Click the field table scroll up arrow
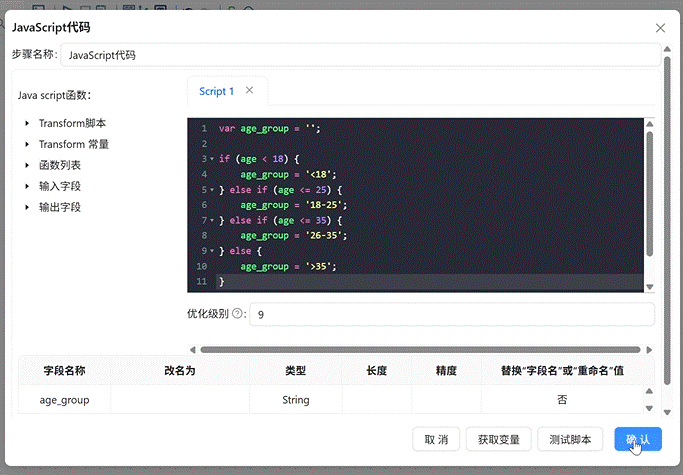This screenshot has height=475, width=683. point(649,391)
